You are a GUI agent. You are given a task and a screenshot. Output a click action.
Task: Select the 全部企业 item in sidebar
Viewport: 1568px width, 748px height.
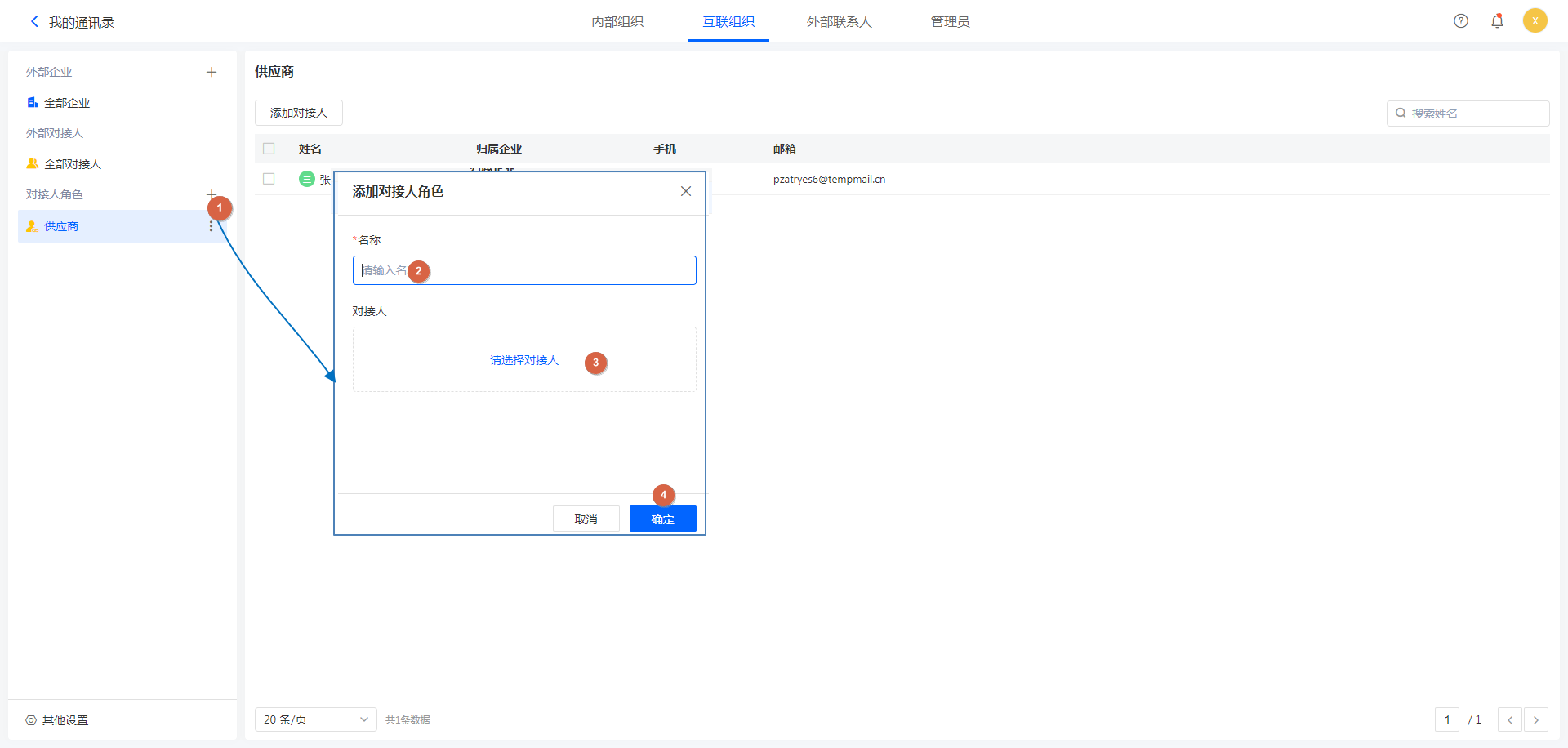[x=67, y=103]
